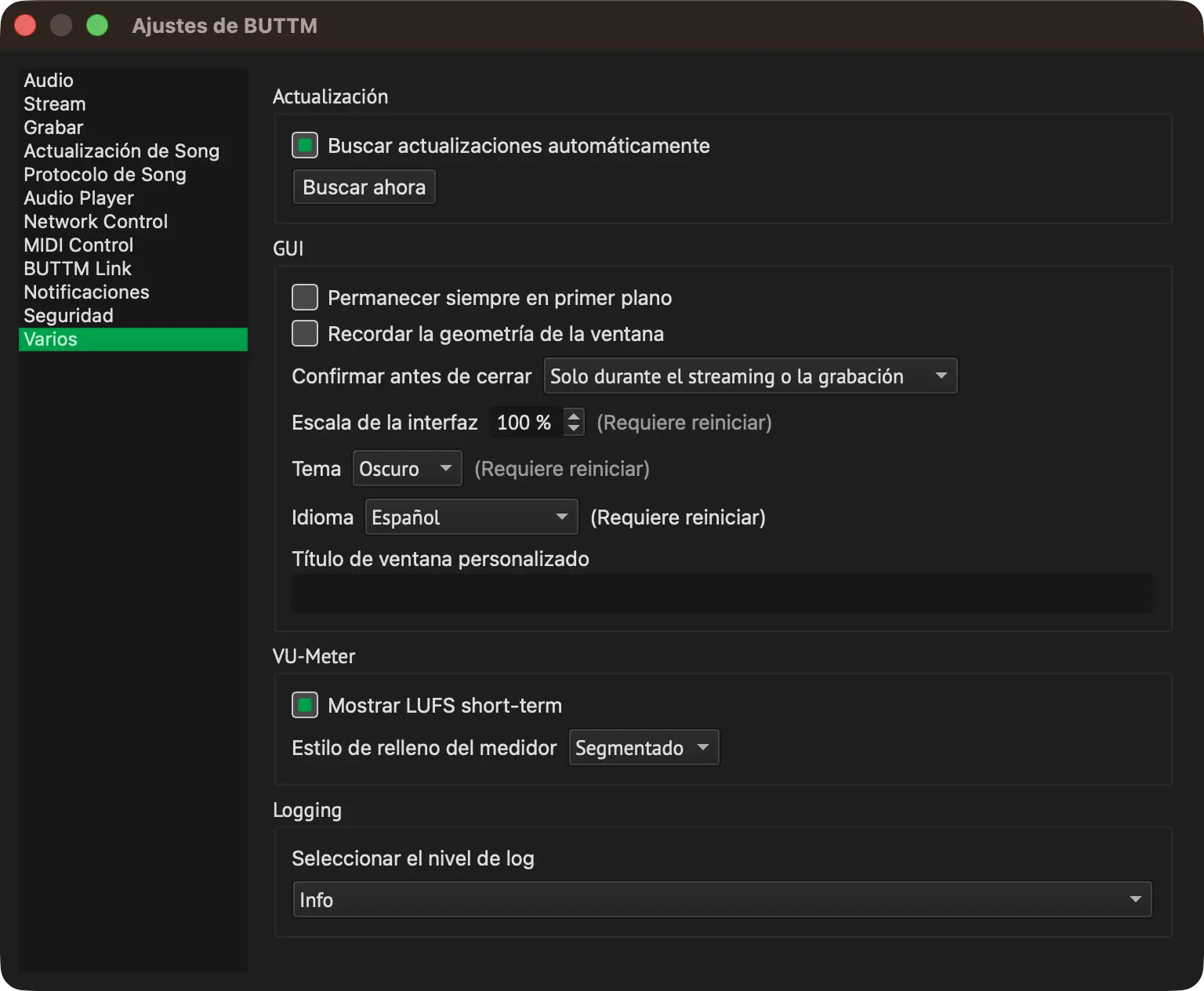This screenshot has width=1204, height=991.
Task: Select Stream in the settings sidebar
Action: [x=133, y=104]
